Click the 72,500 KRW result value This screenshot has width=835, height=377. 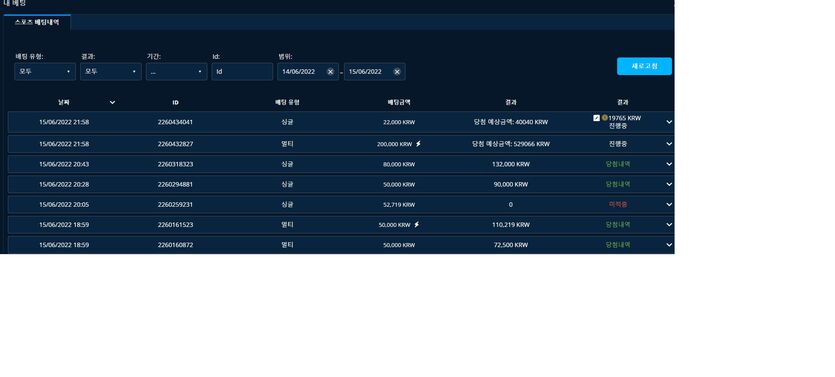pos(511,245)
